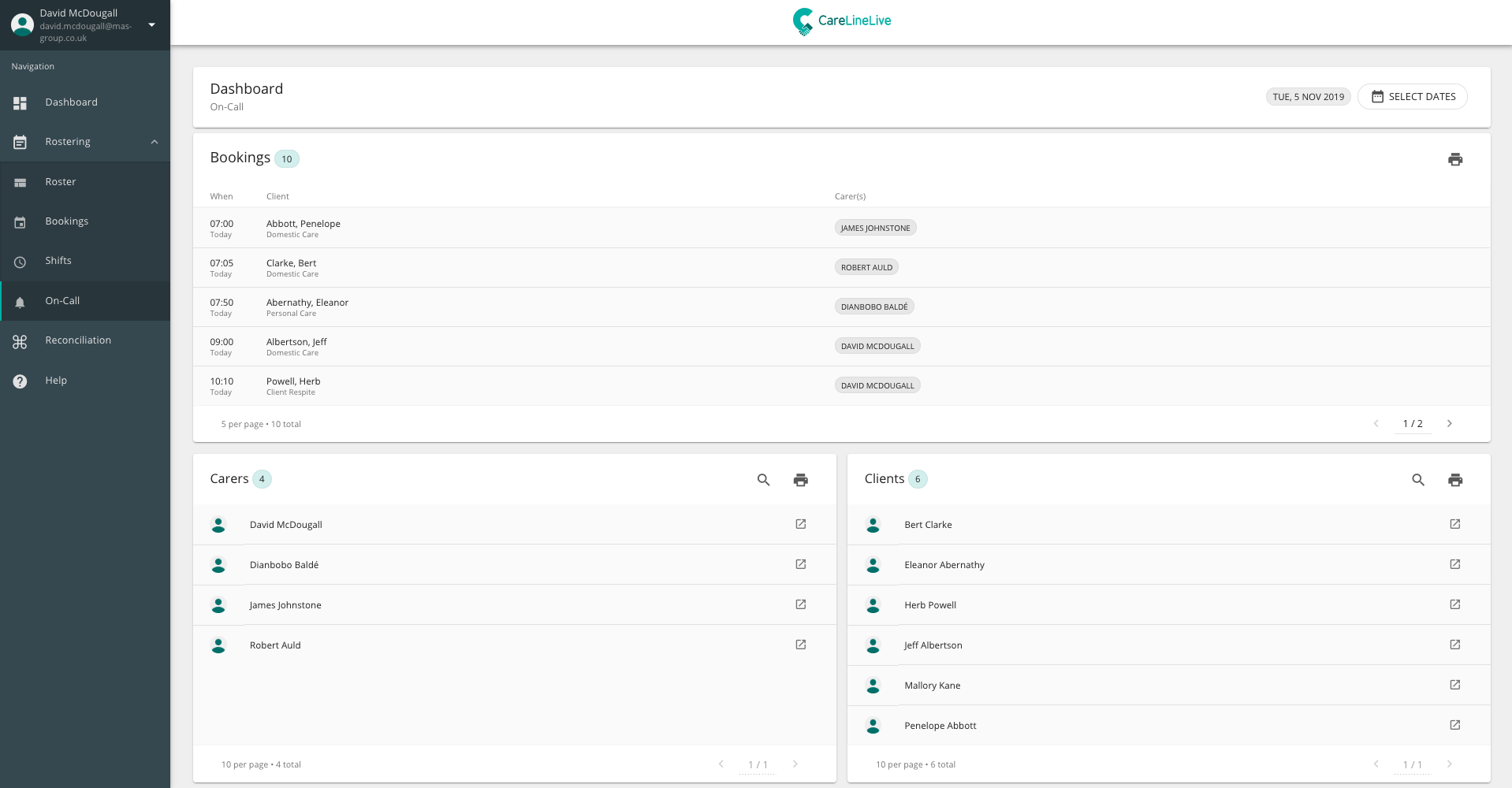Select the Albertson, Jeff booking row

tap(842, 347)
